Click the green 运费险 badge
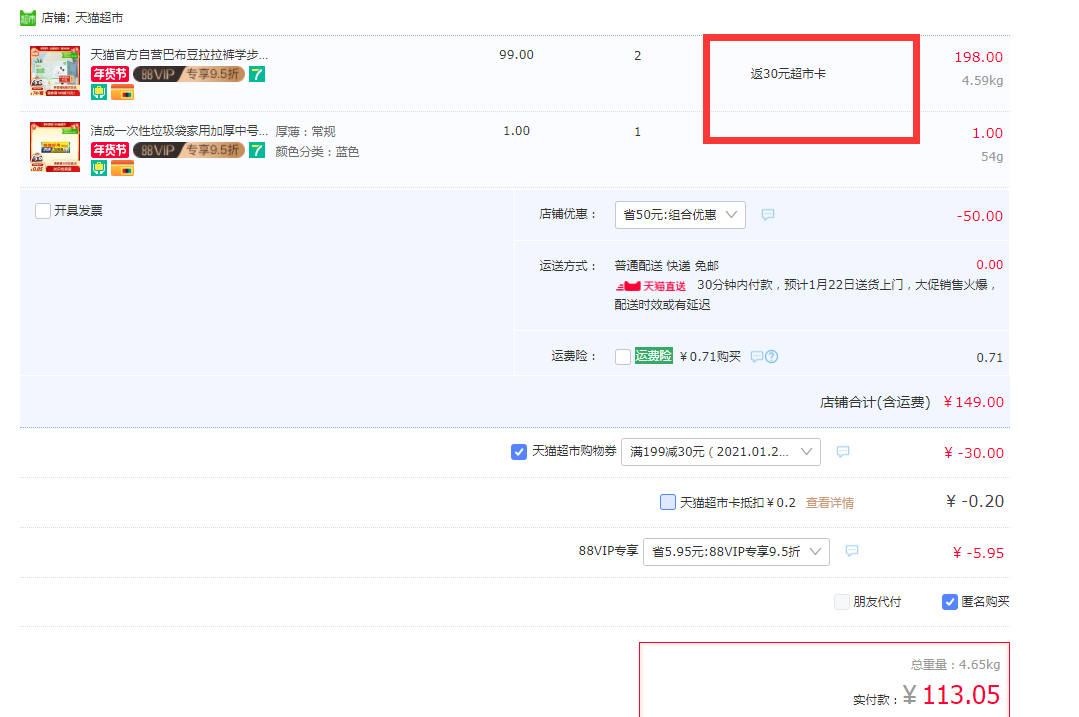The width and height of the screenshot is (1079, 717). coord(653,356)
